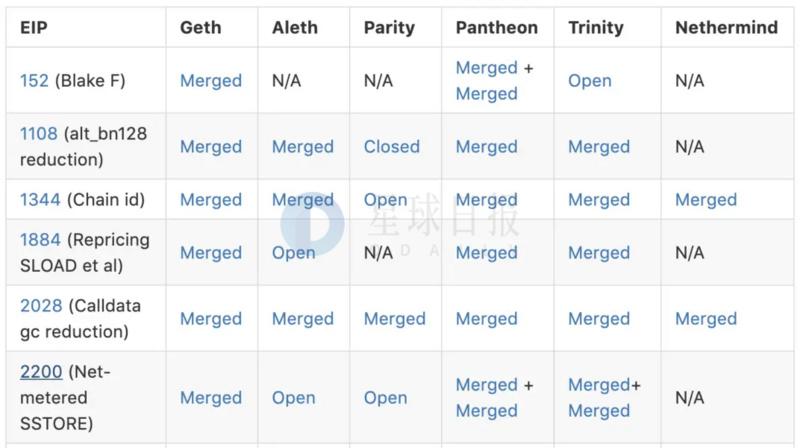
Task: Open Trinity's second Merged link for Net-metered SSTORE
Action: 598,411
